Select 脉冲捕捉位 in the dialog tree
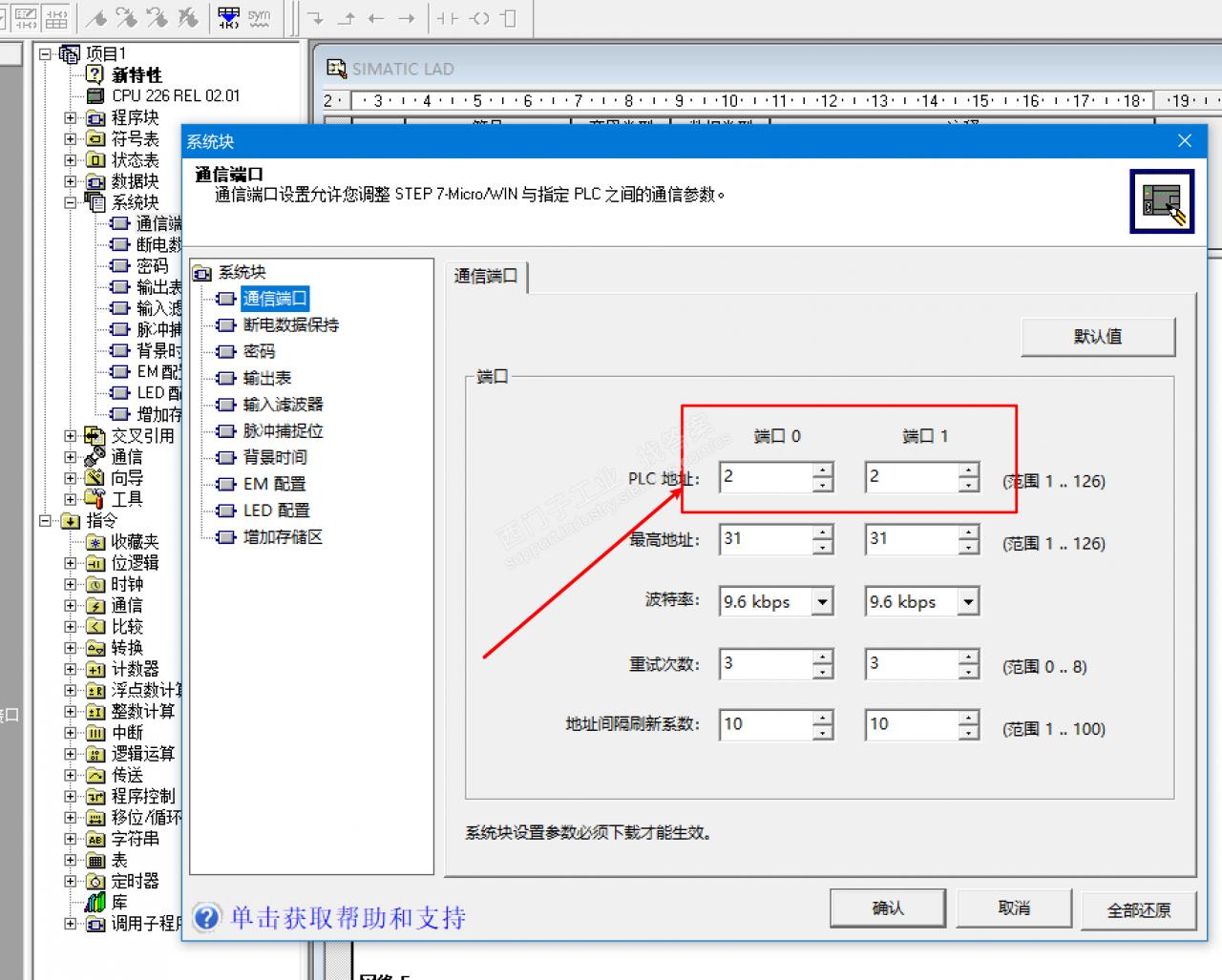 [x=283, y=431]
